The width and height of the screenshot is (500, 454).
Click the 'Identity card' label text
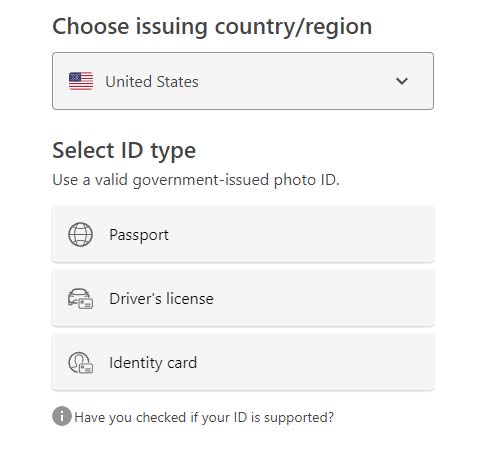(153, 363)
